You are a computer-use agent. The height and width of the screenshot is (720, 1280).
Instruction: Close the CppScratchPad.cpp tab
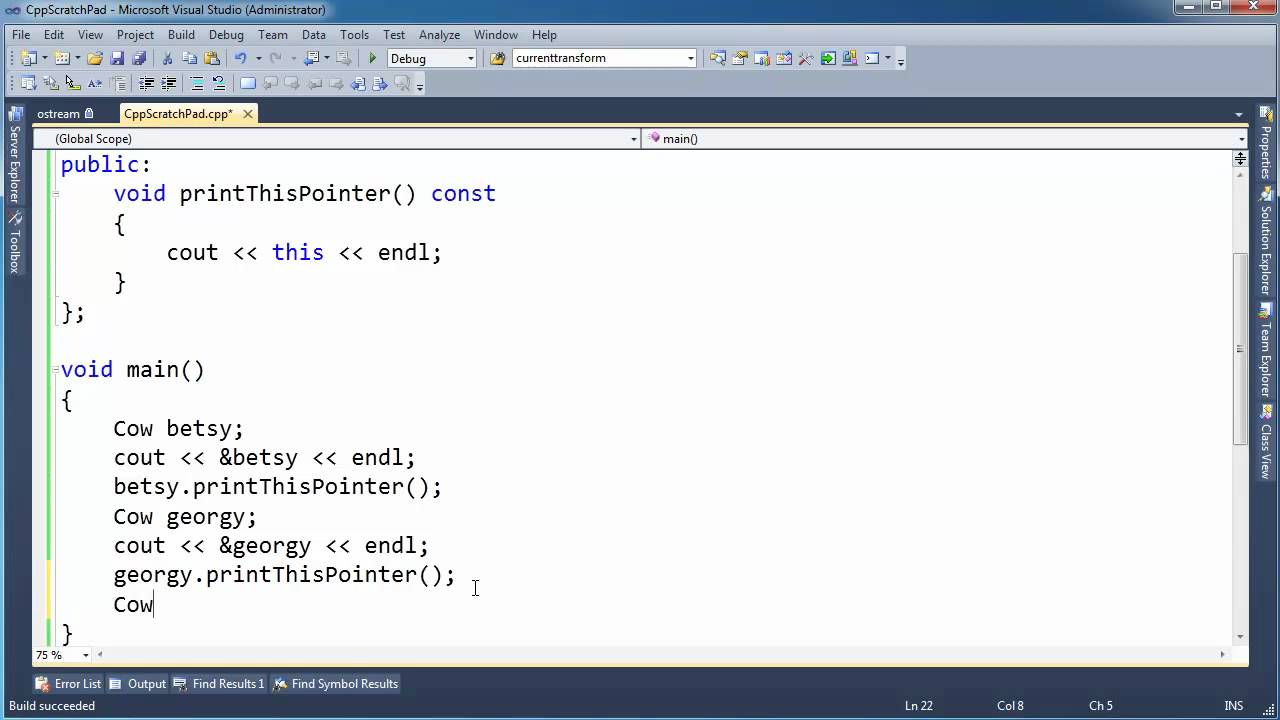click(x=247, y=114)
